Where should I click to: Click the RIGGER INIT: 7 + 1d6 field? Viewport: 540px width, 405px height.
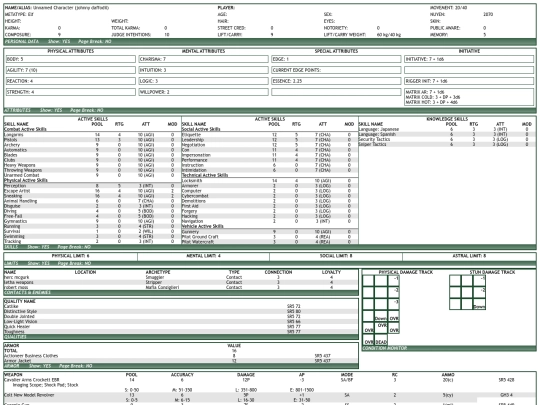[x=469, y=81]
